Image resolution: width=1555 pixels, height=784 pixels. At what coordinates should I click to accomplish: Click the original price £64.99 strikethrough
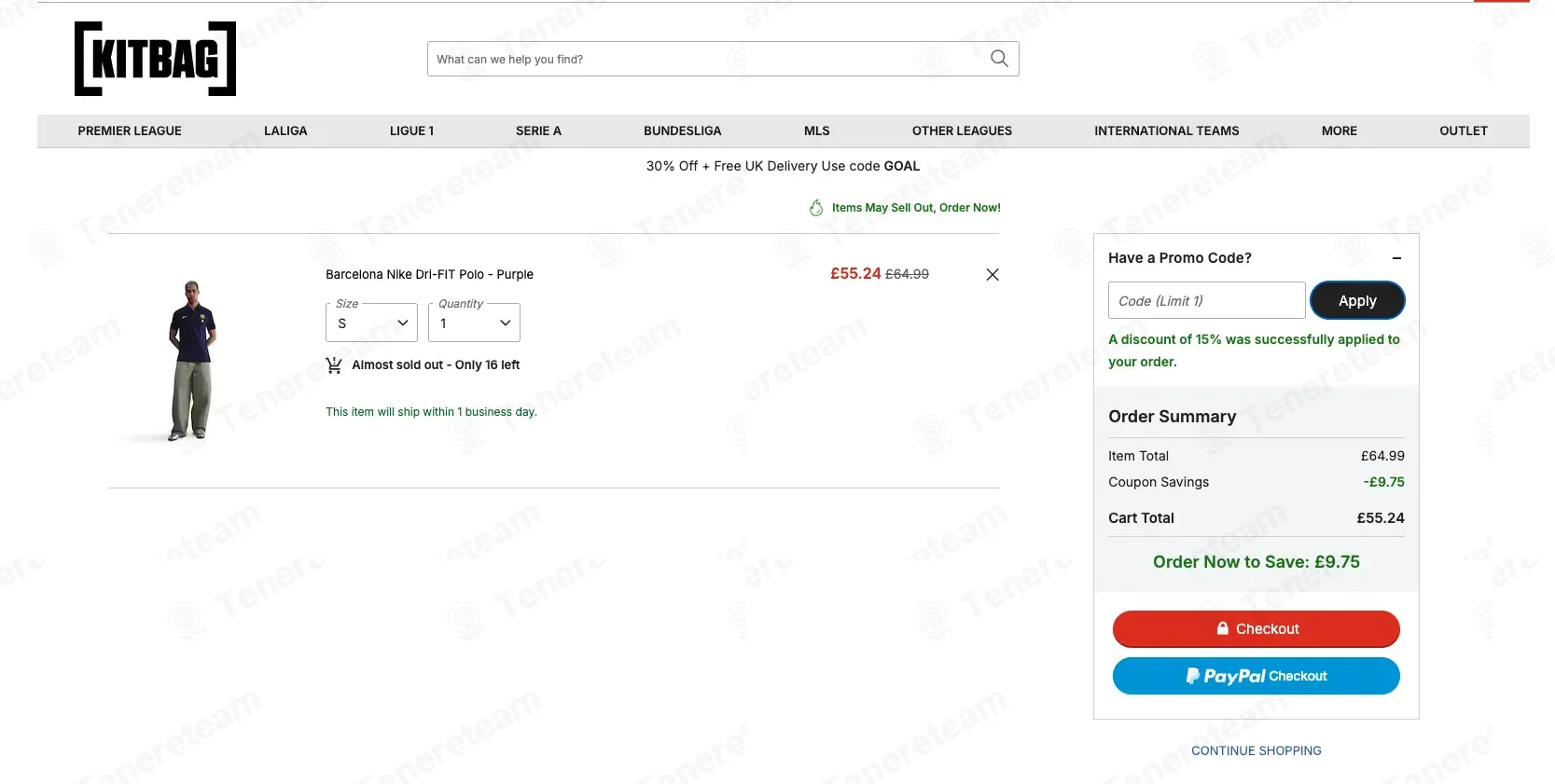907,274
